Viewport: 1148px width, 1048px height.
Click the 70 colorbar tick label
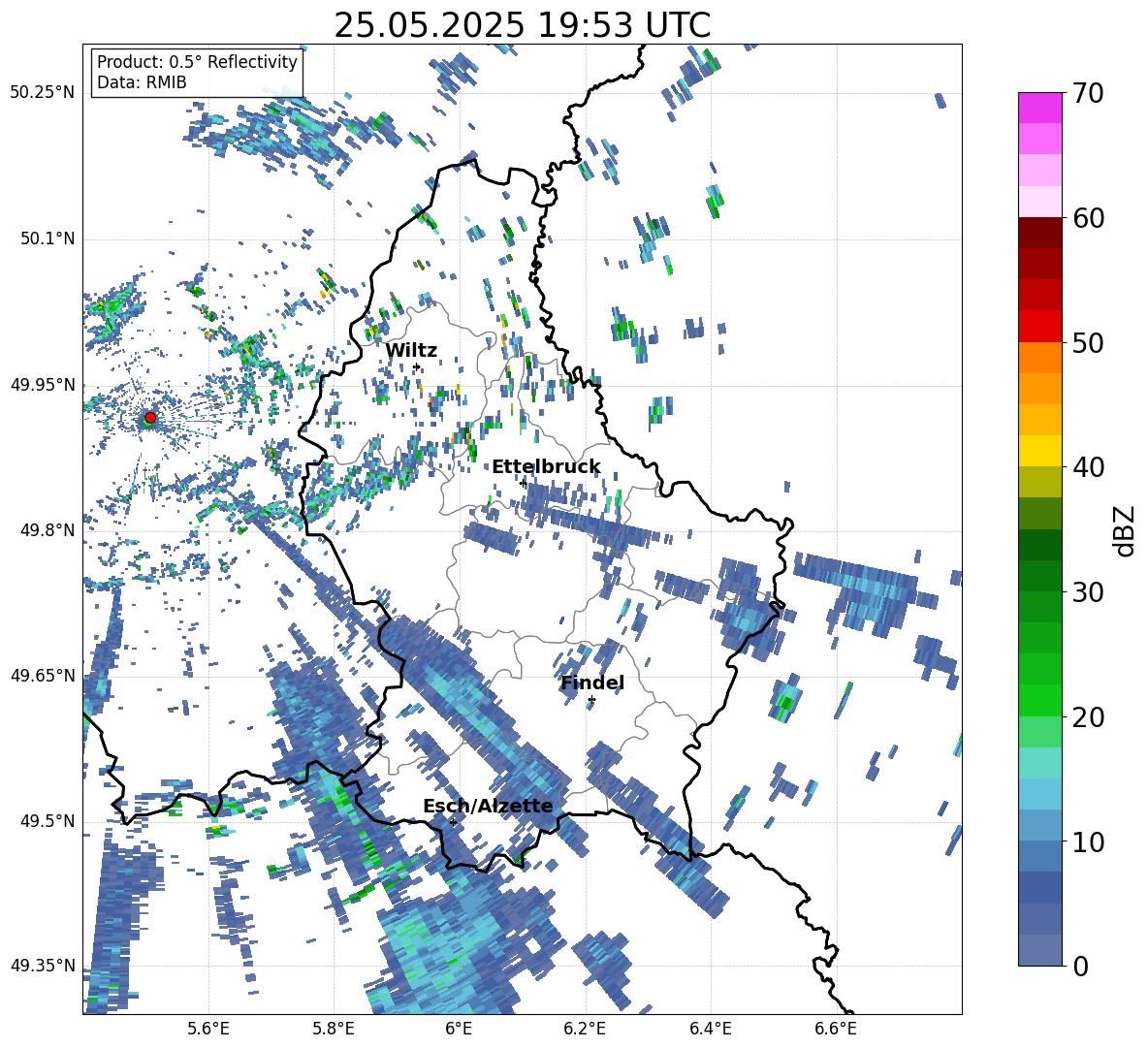(1088, 94)
